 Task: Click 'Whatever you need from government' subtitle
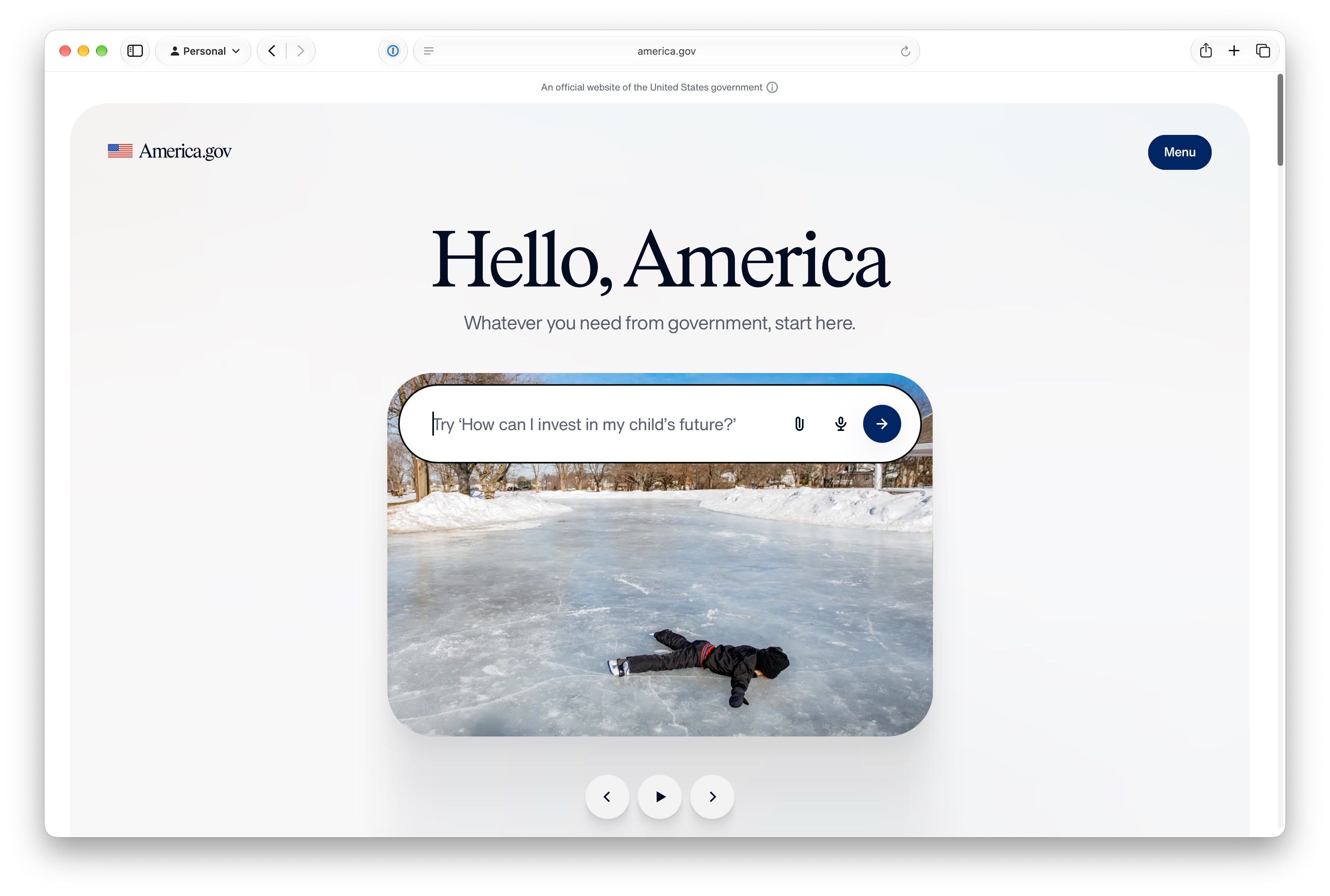point(659,323)
